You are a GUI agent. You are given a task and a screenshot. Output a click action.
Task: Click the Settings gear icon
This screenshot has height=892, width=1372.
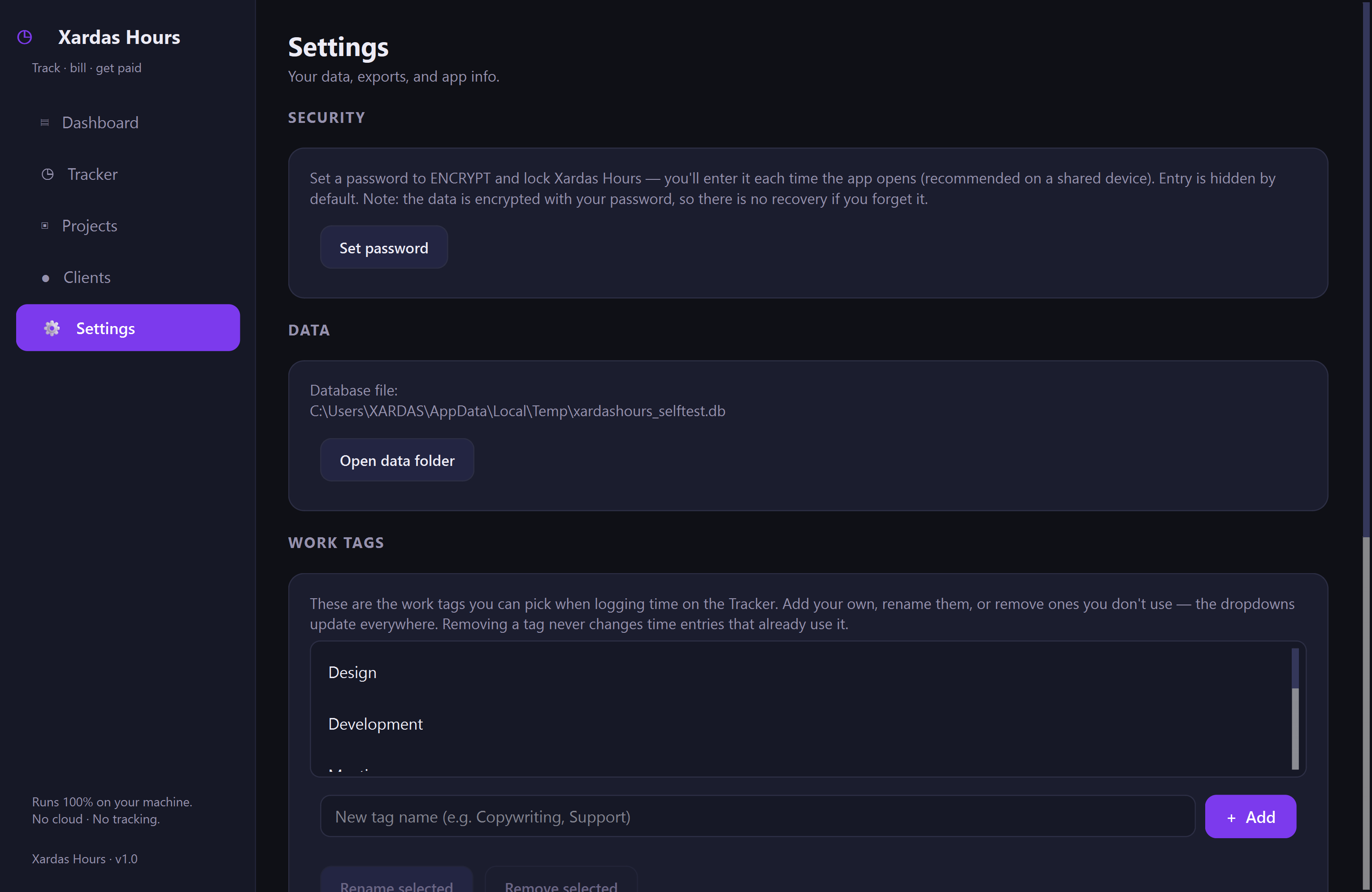[x=52, y=328]
